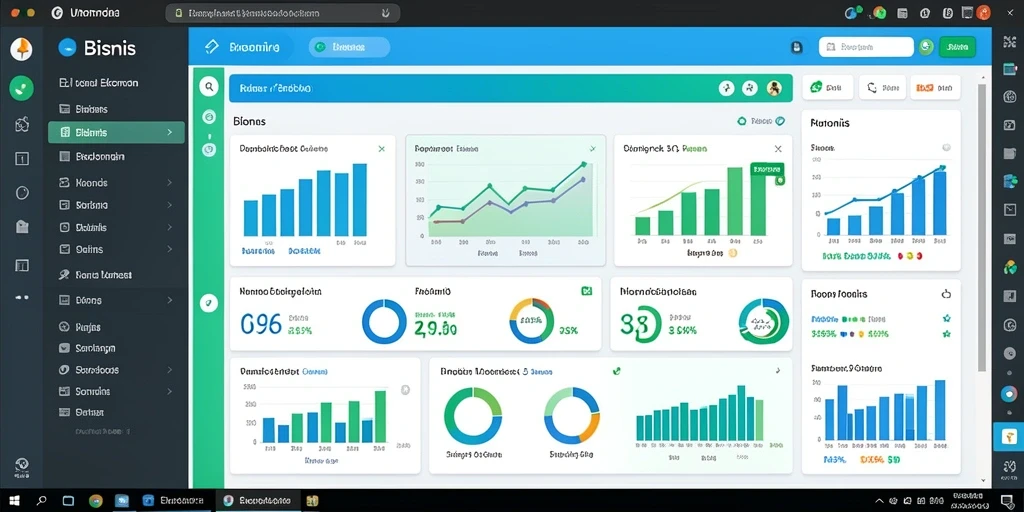Screen dimensions: 1024x512
Task: Click the building icon in left rail
Action: tap(22, 227)
